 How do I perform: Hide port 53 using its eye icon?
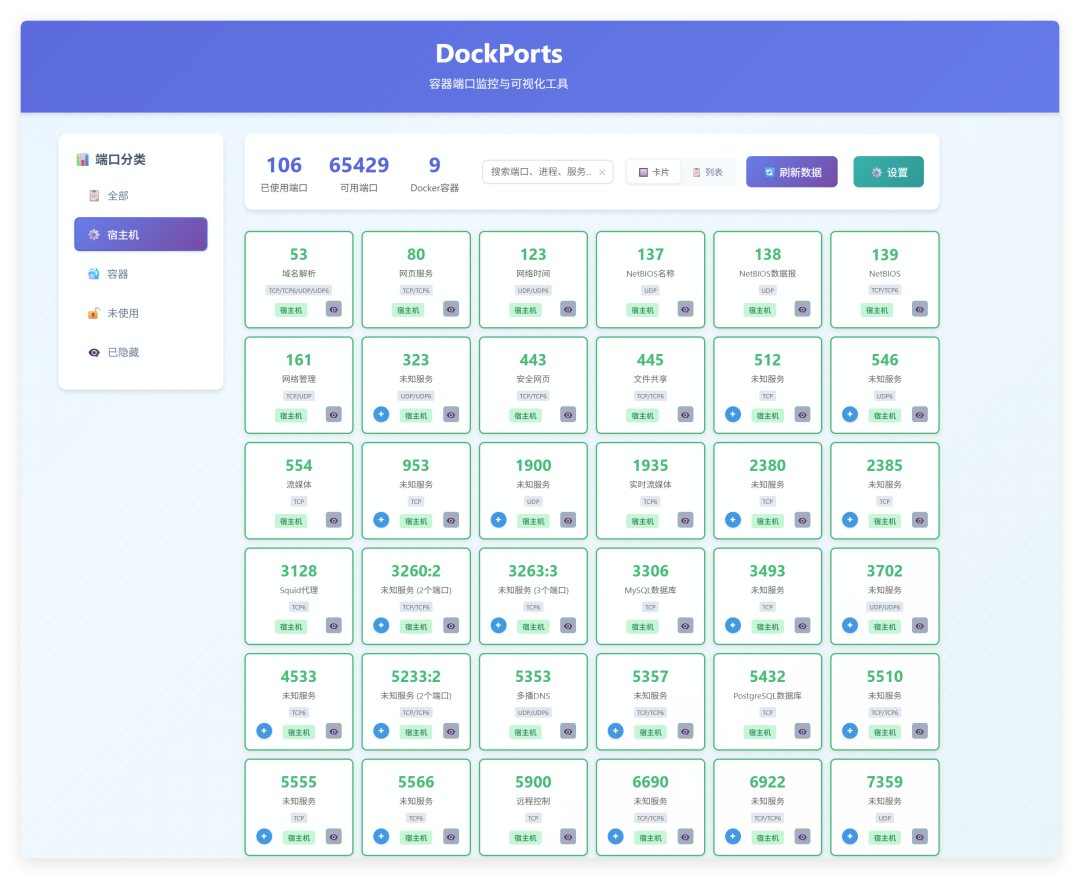click(x=333, y=309)
